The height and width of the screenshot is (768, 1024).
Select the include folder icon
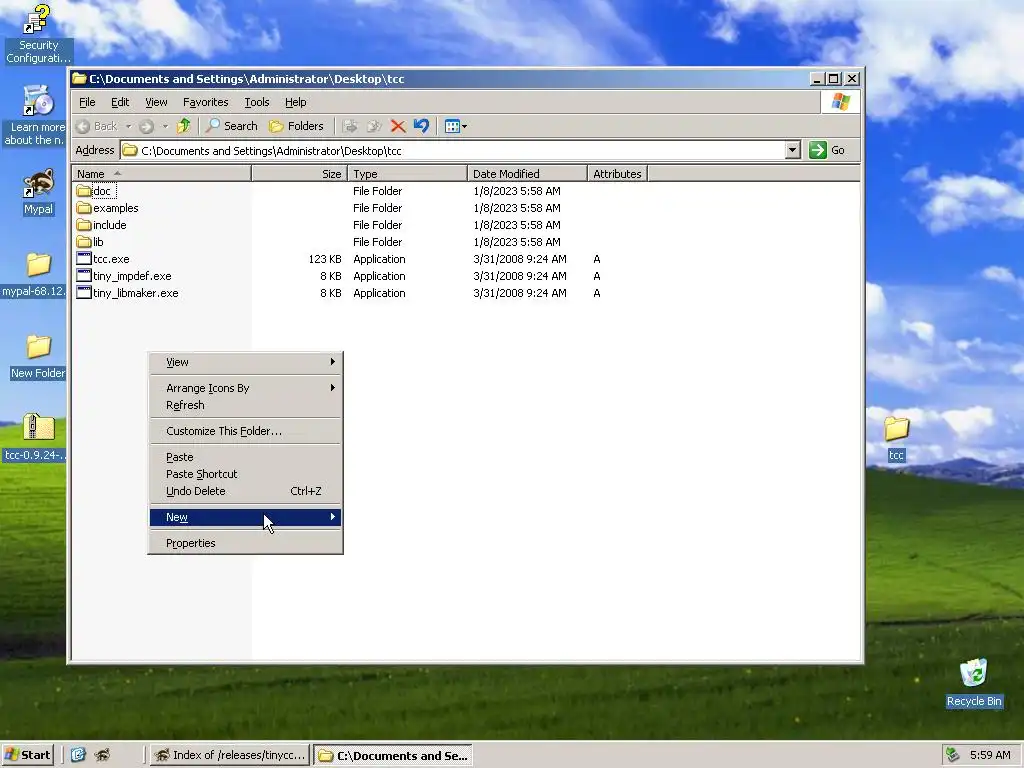point(84,225)
